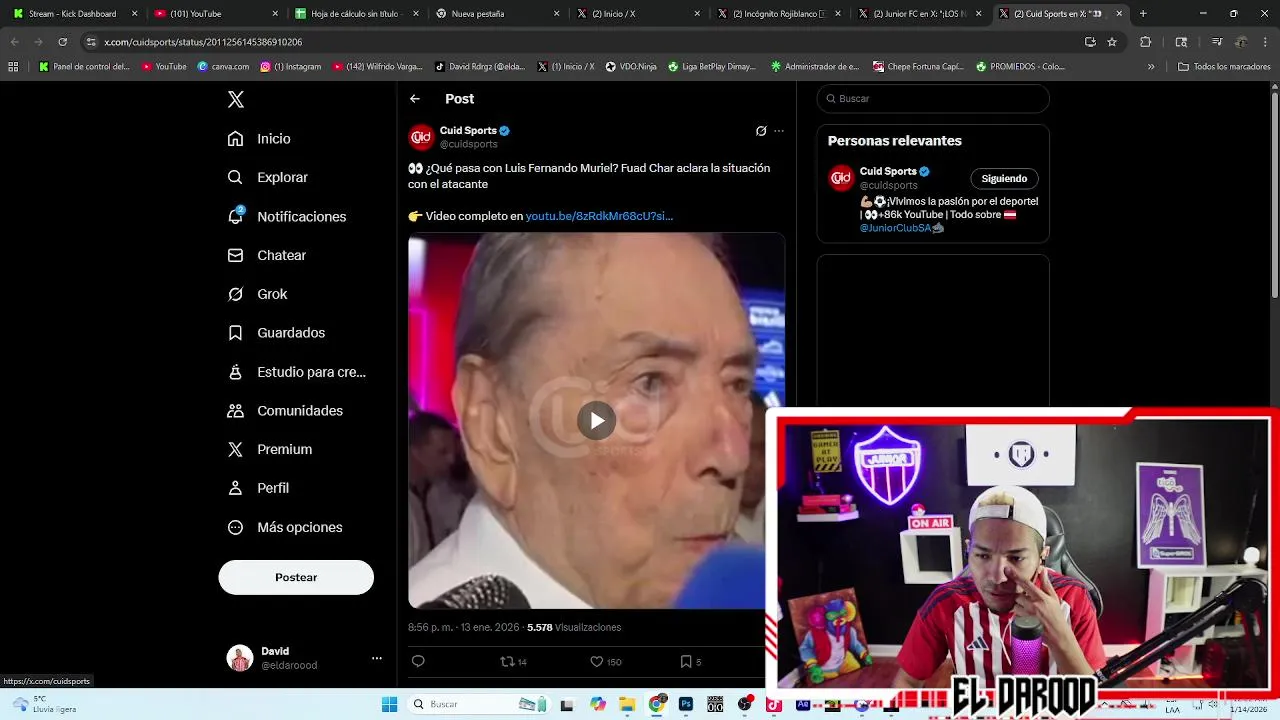Click the X logo in the sidebar
The image size is (1280, 720).
tap(236, 99)
